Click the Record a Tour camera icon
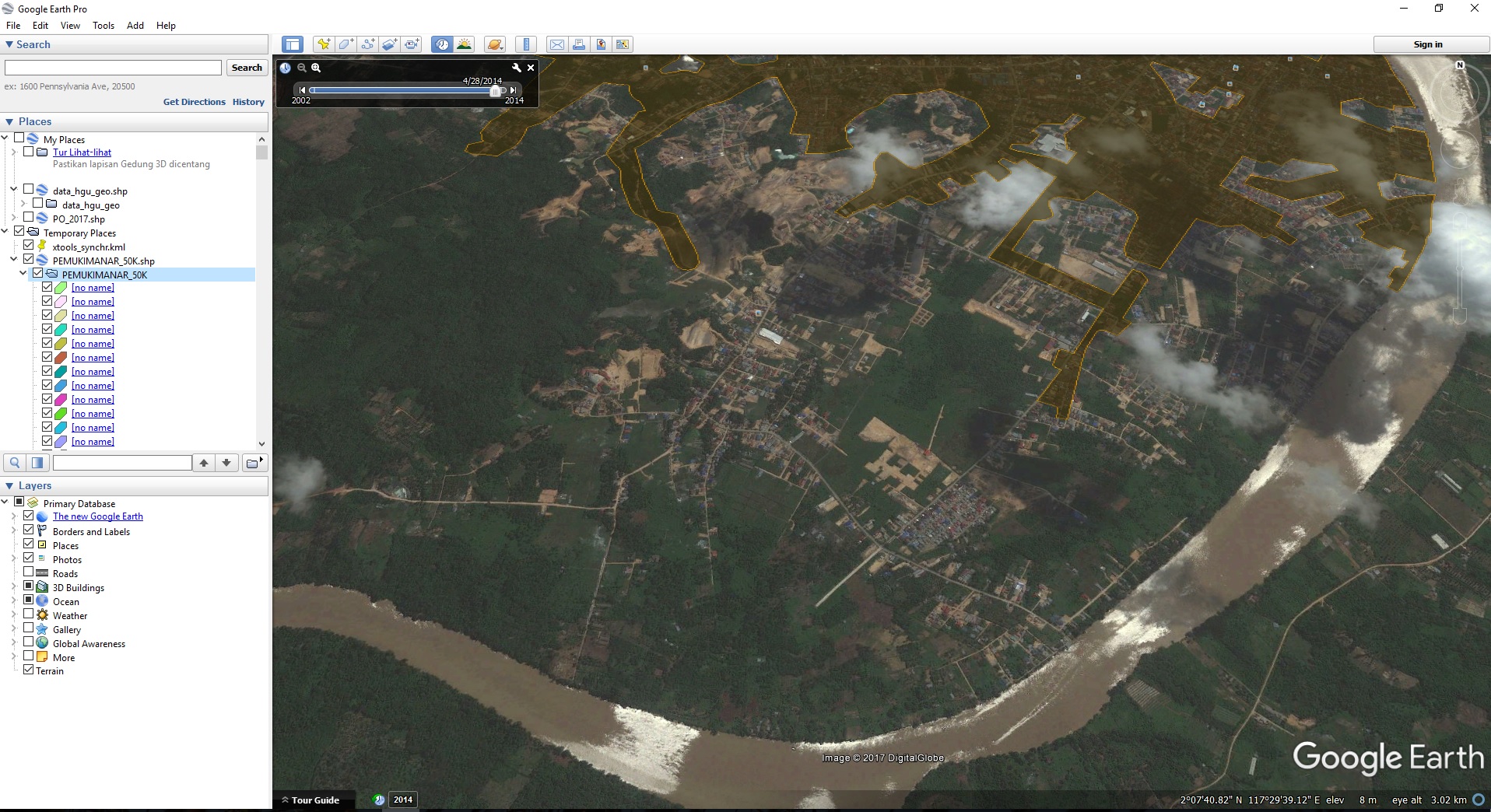Screen dimensions: 1491x812 coord(412,44)
